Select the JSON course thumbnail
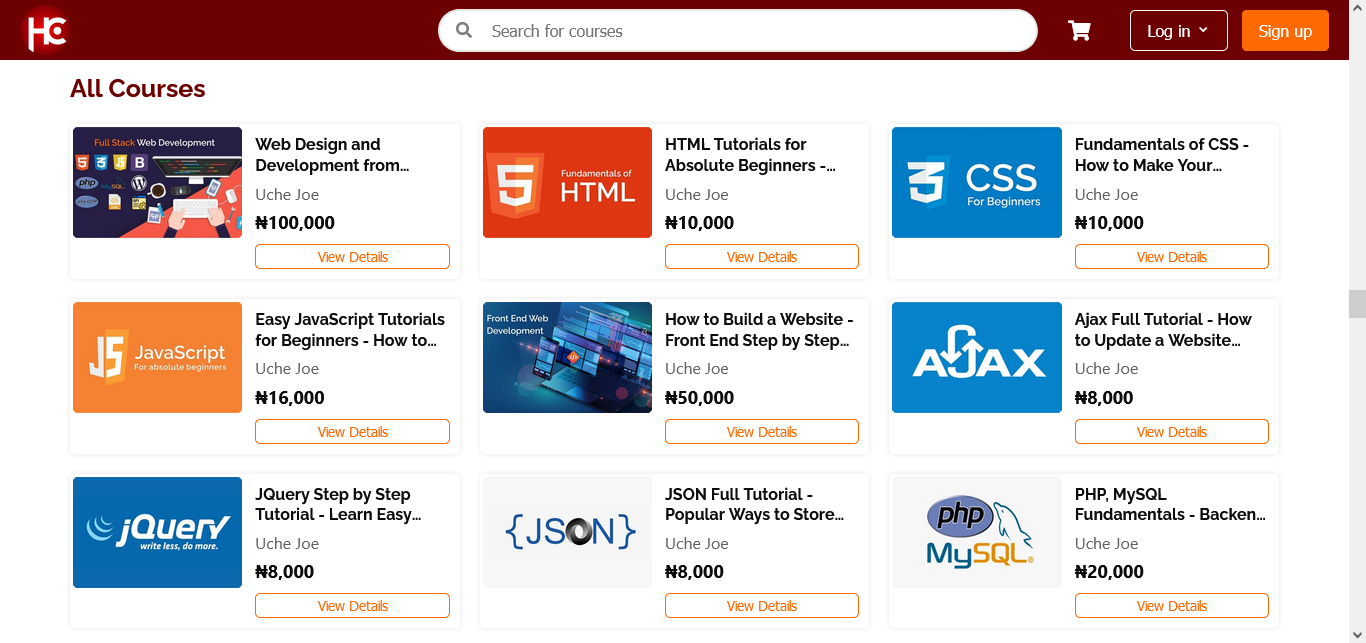Image resolution: width=1366 pixels, height=643 pixels. coord(567,532)
